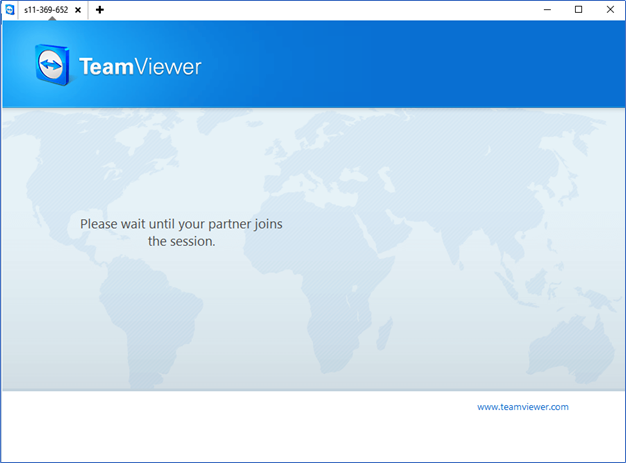Open a new tab with the plus button

(100, 10)
